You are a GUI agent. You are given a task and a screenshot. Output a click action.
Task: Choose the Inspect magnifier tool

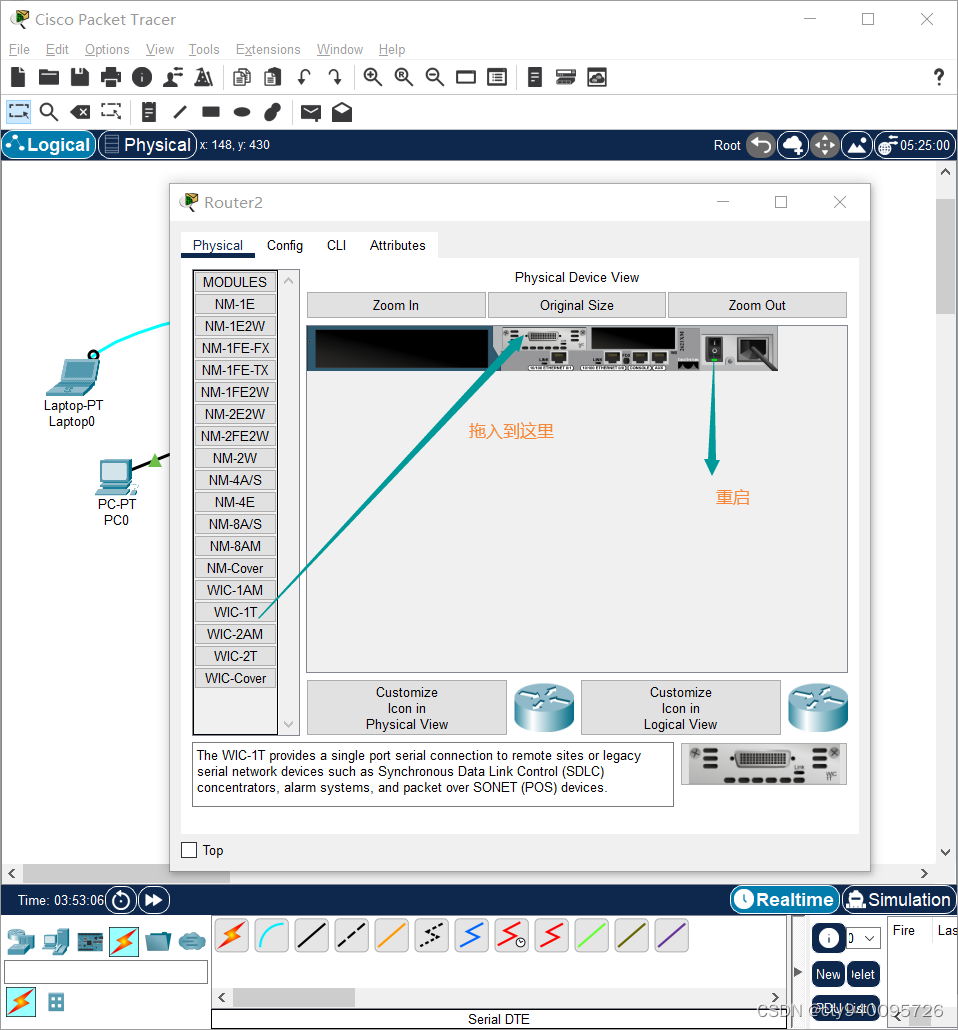49,112
